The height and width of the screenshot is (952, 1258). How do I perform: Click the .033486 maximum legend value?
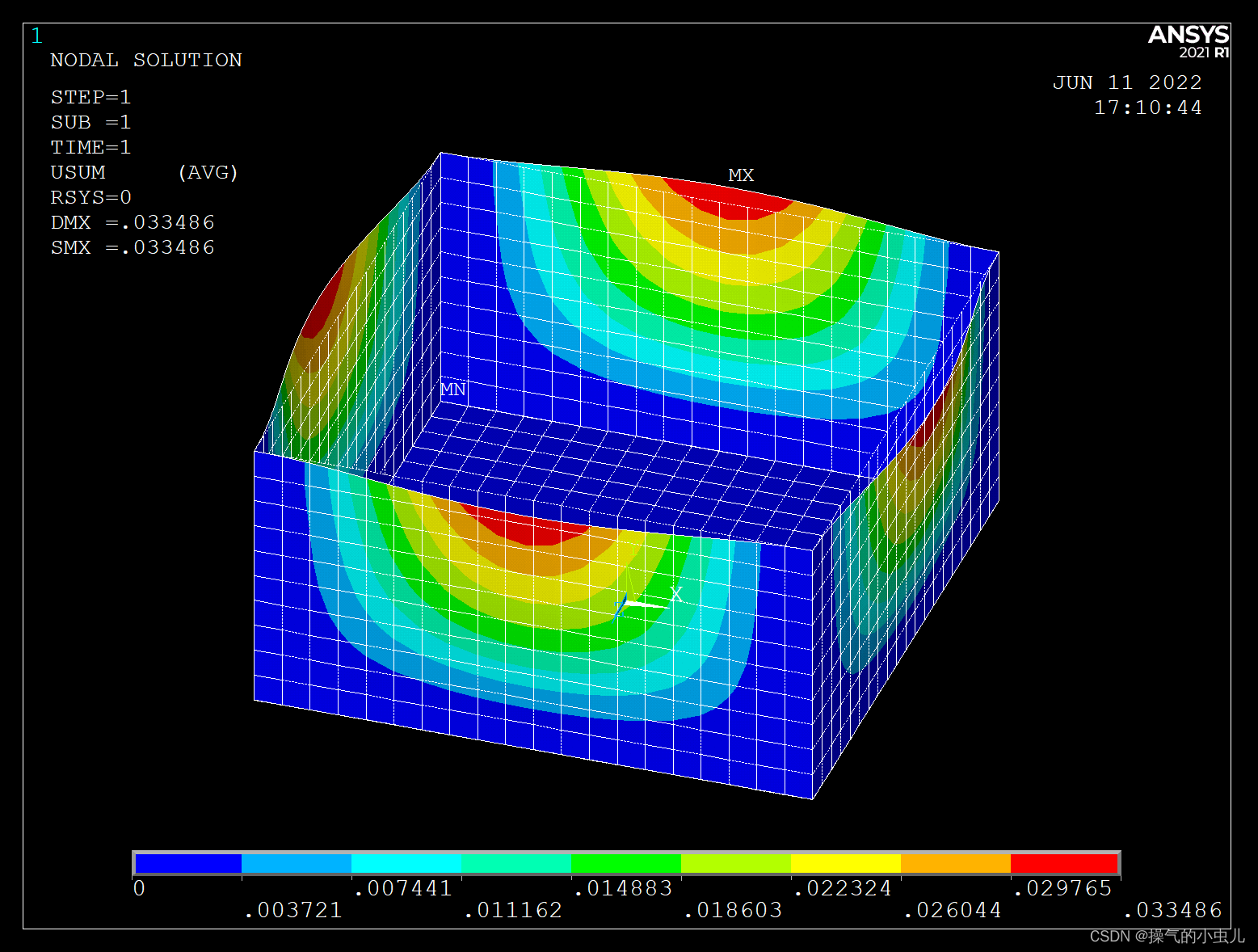(1173, 911)
